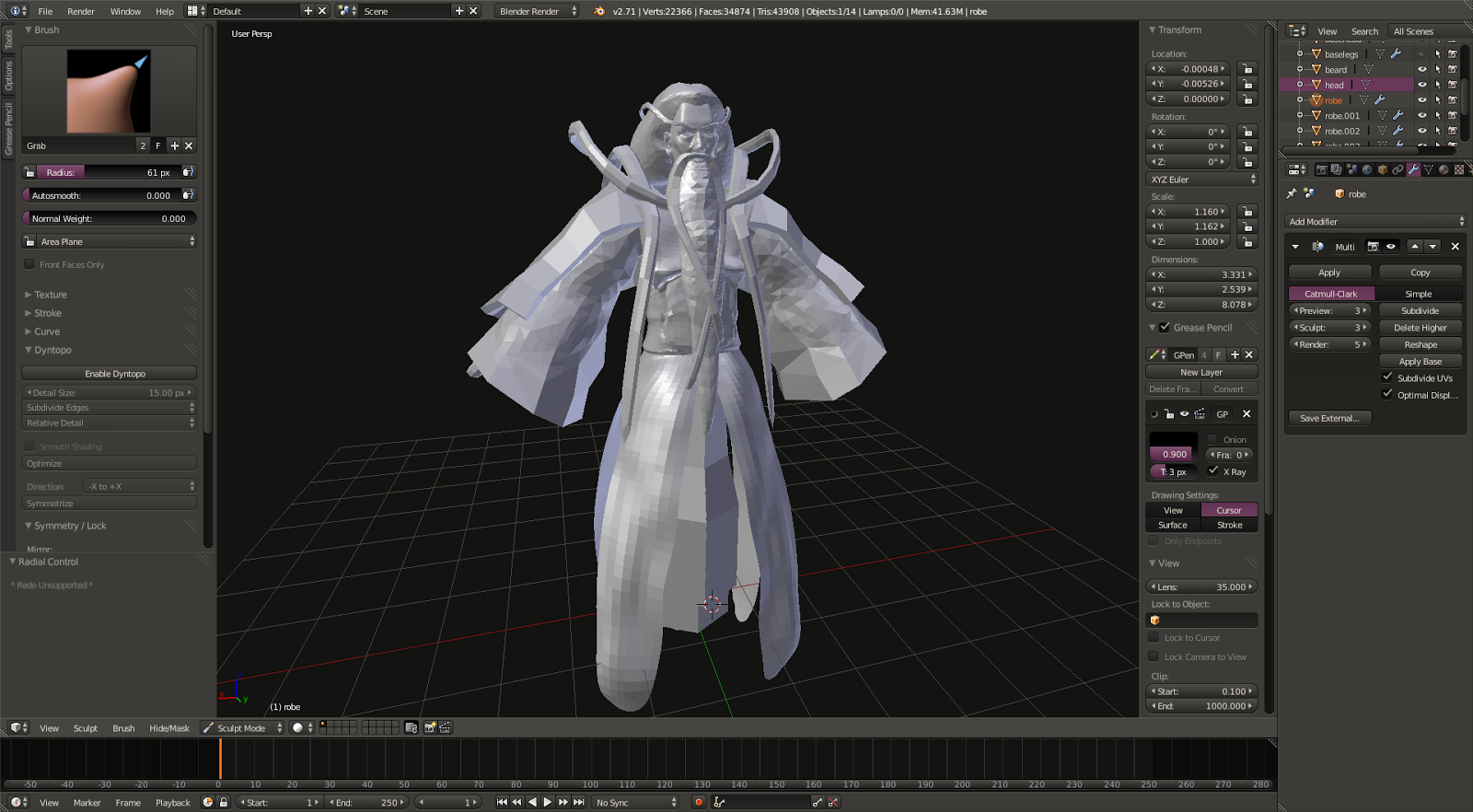Open the No Sync playback dropdown

point(636,802)
